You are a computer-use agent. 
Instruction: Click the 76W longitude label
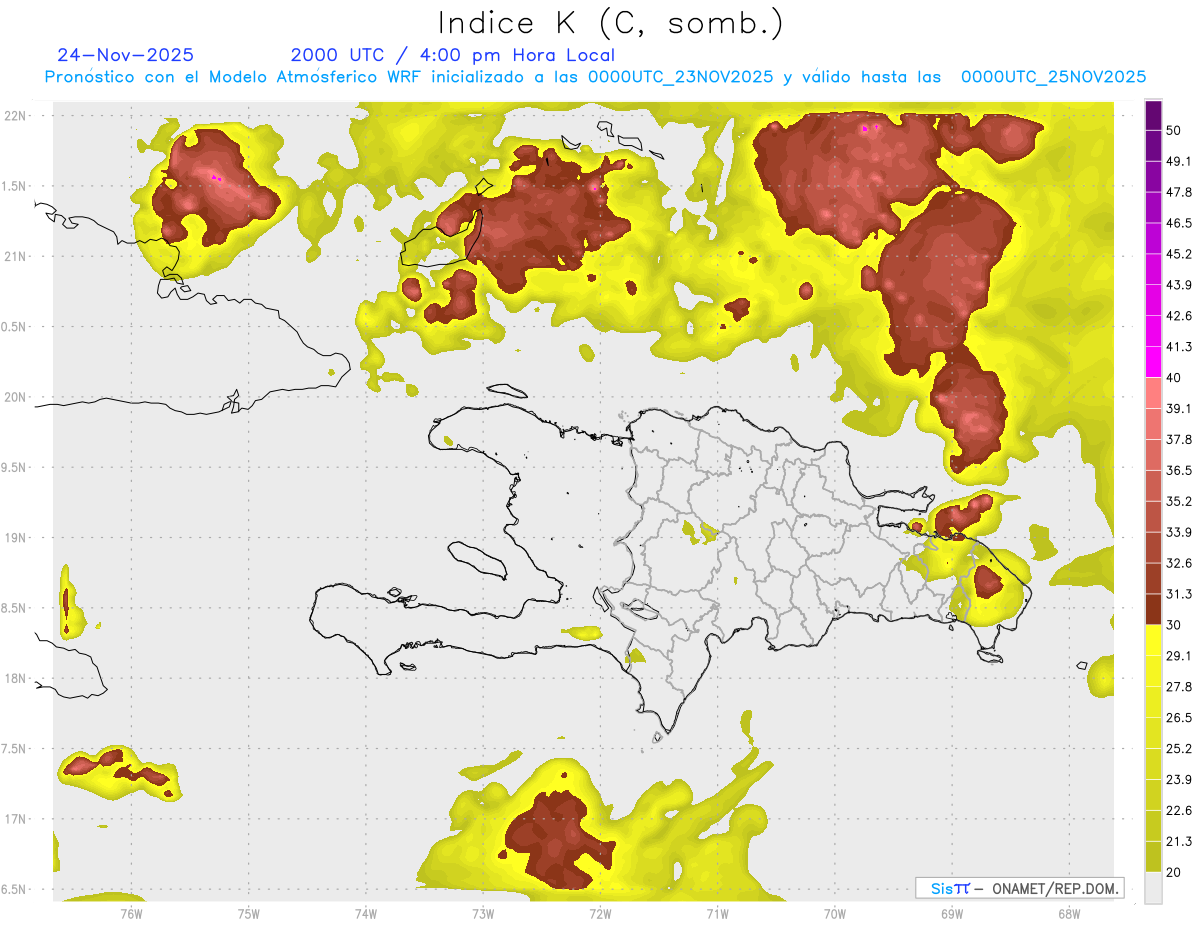[131, 913]
